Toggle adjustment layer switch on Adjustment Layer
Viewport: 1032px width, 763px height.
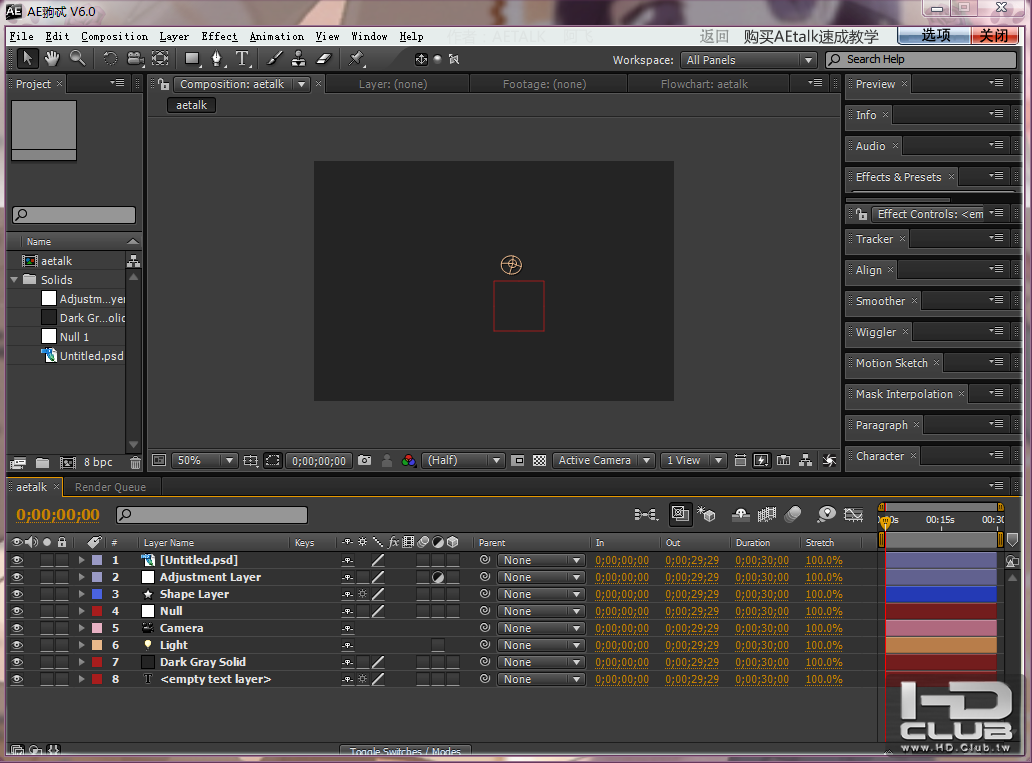tap(438, 577)
